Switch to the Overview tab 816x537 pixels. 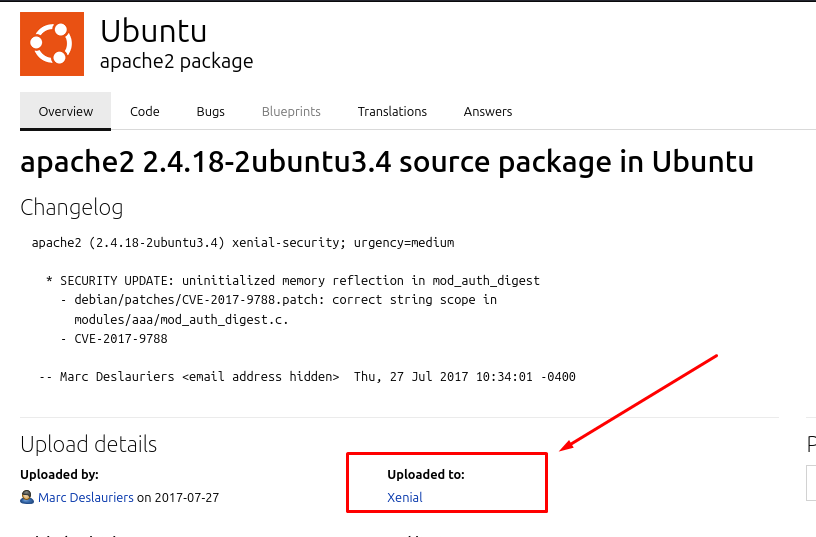pos(66,112)
